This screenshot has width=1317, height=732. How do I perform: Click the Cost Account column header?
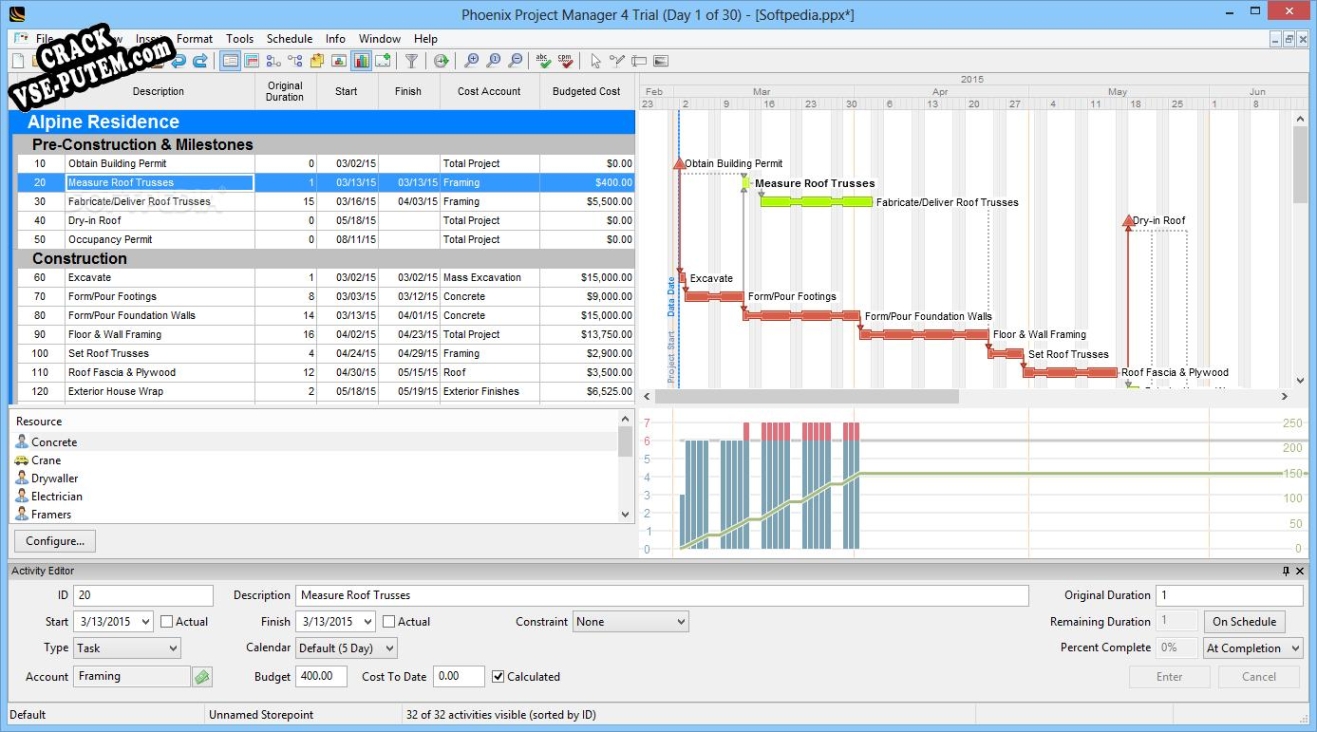pyautogui.click(x=489, y=91)
